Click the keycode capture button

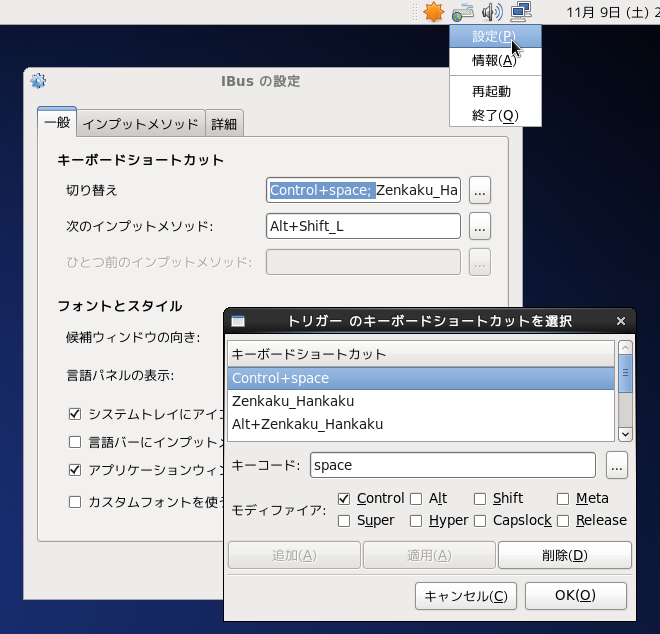pyautogui.click(x=617, y=465)
